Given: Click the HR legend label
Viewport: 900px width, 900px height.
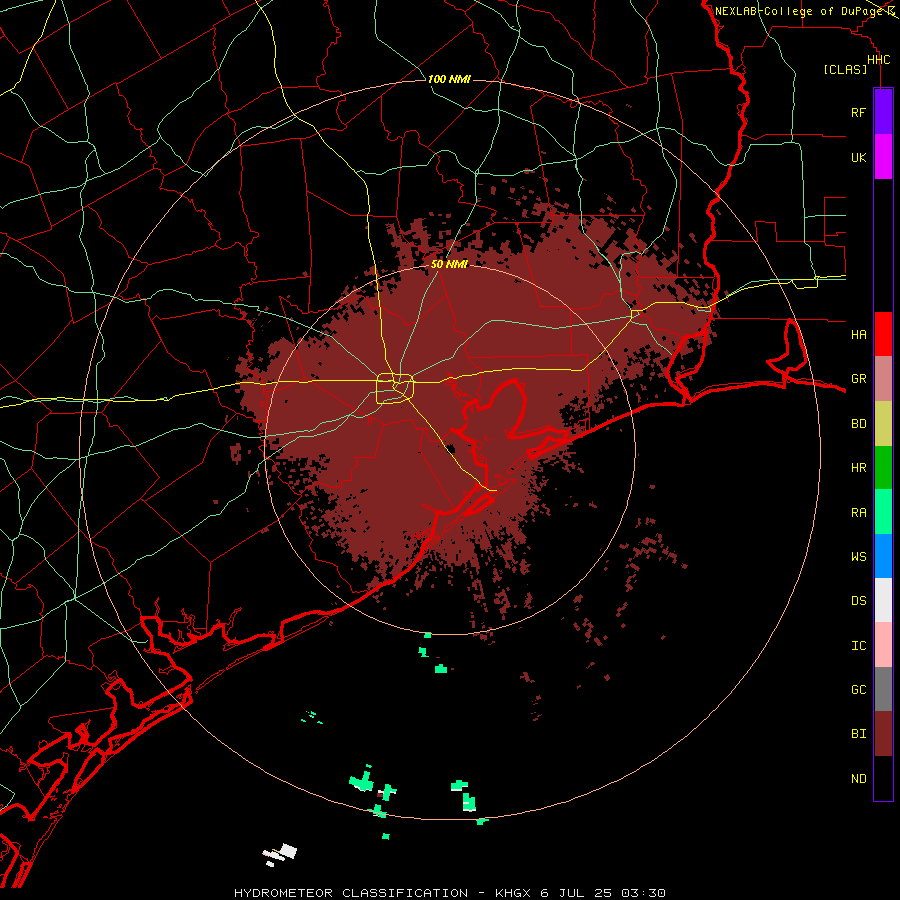Looking at the screenshot, I should [858, 468].
